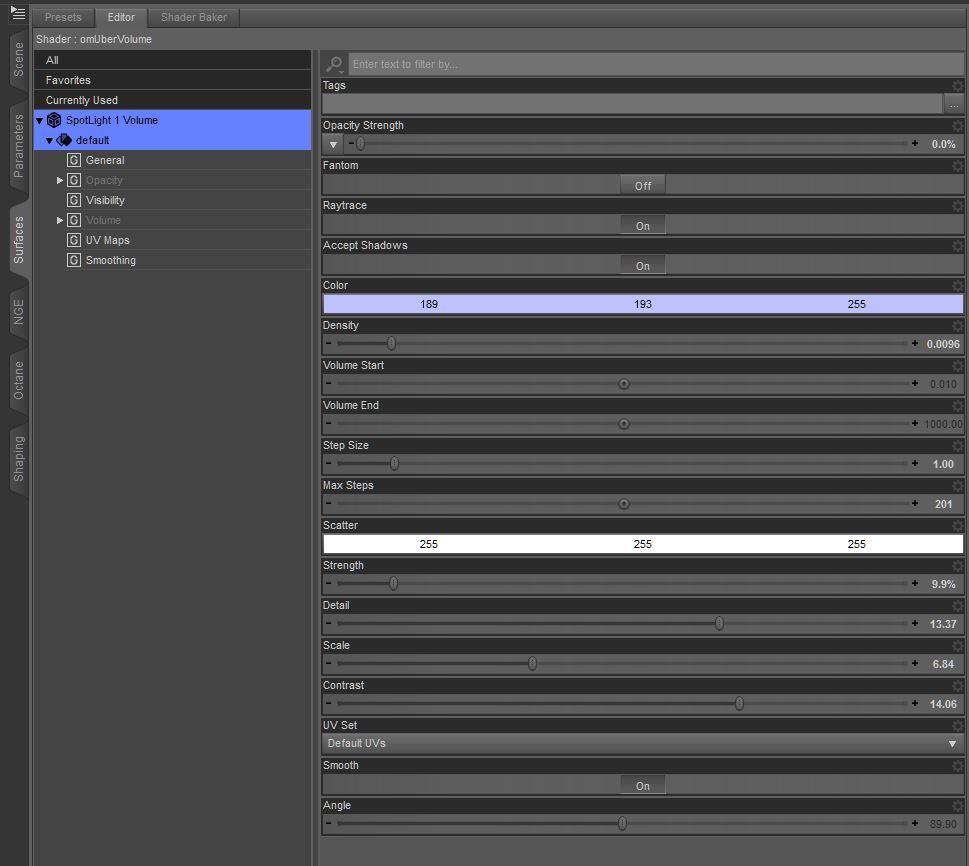Click the Density slider handle

[391, 343]
